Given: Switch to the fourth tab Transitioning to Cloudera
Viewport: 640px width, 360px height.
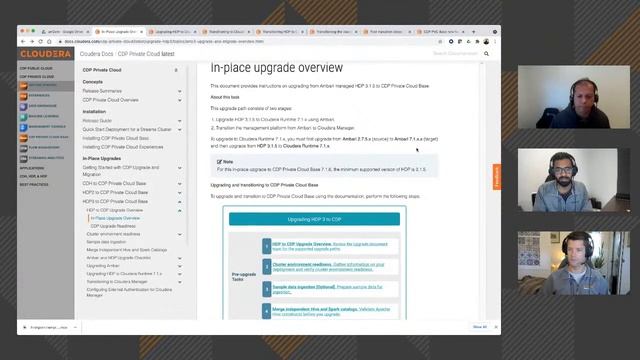Looking at the screenshot, I should click(227, 31).
